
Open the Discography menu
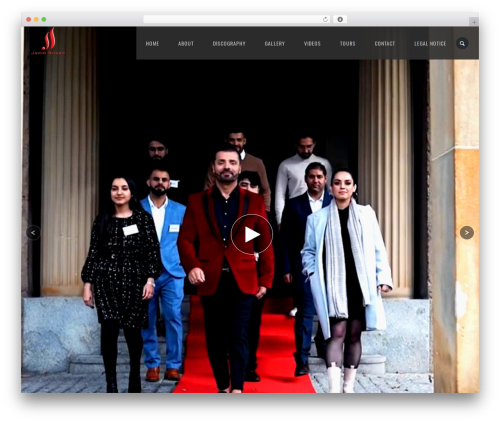(x=229, y=44)
